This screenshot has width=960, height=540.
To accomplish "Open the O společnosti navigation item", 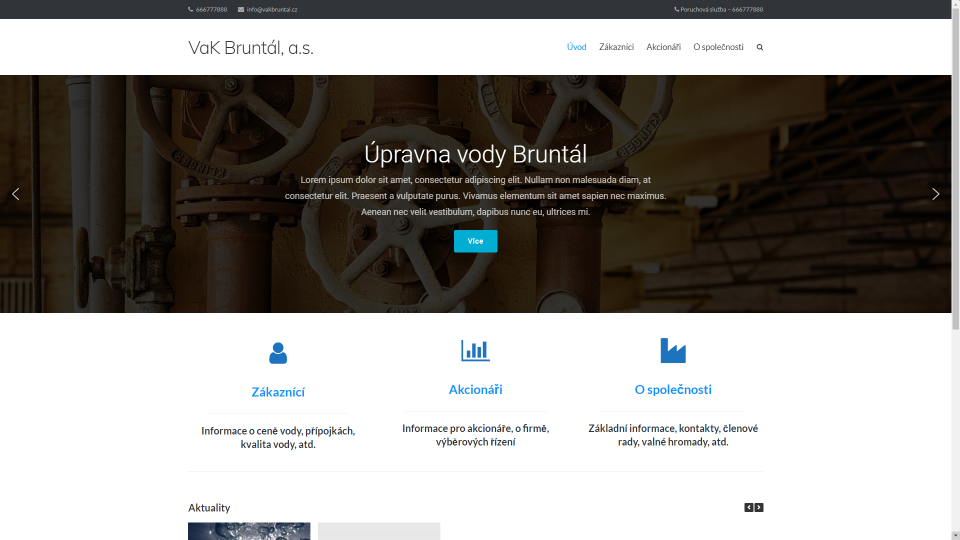I will 718,47.
